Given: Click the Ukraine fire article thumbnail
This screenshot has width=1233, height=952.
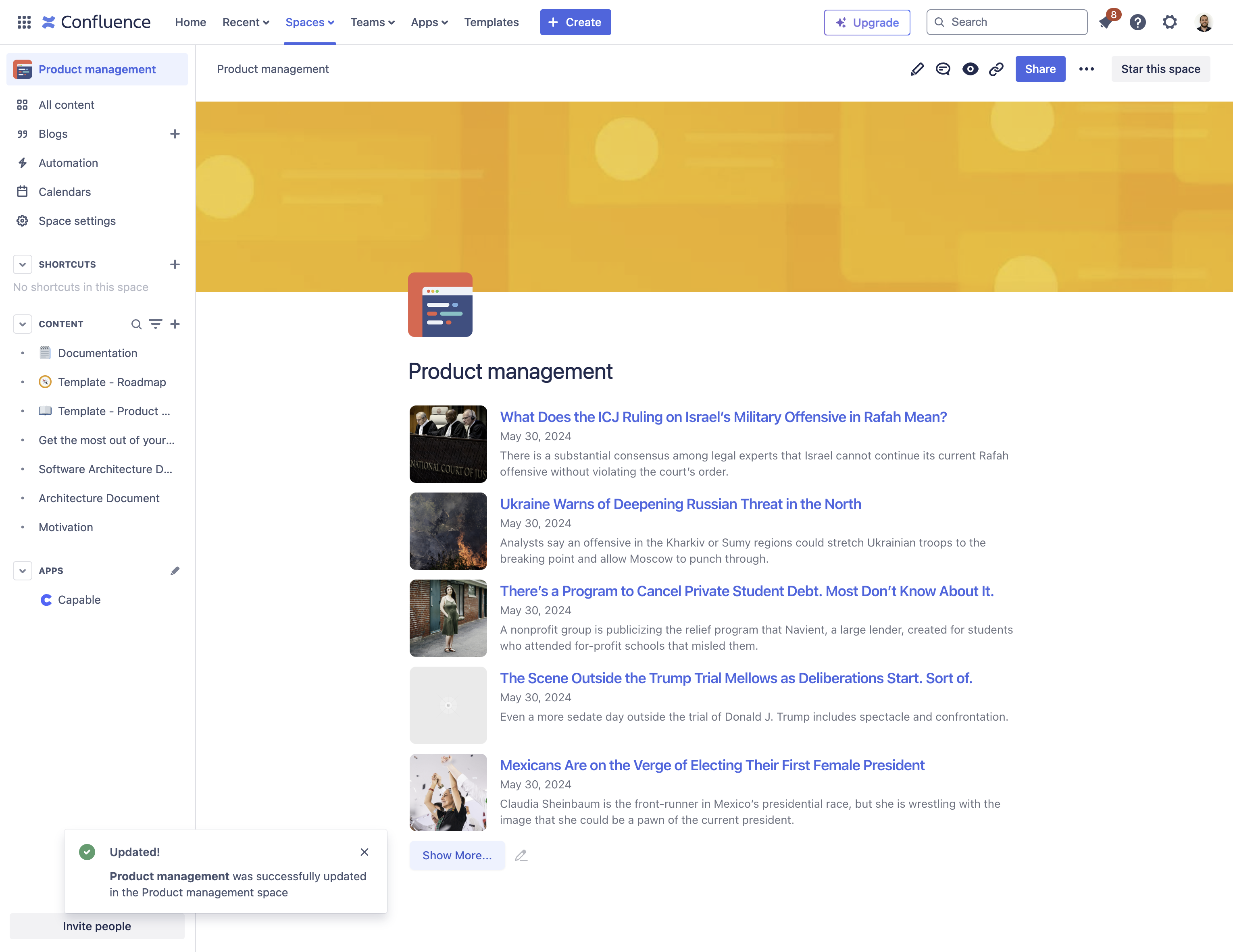Looking at the screenshot, I should (448, 531).
